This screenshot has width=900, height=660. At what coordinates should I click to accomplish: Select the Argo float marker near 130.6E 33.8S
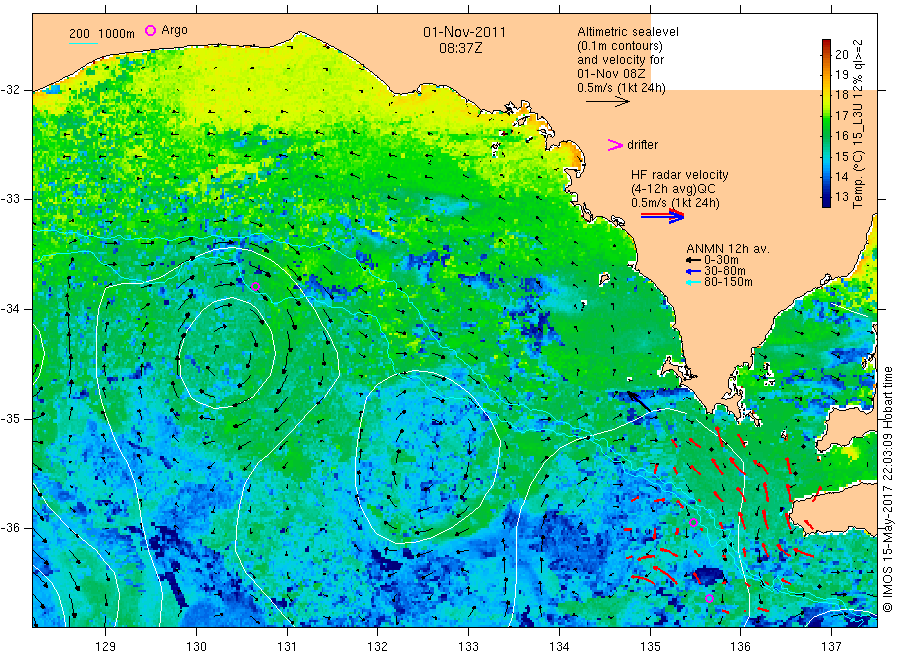[256, 286]
